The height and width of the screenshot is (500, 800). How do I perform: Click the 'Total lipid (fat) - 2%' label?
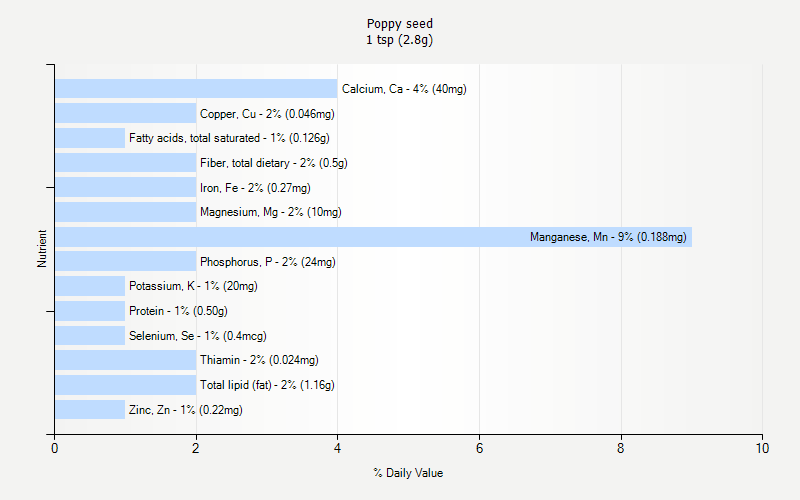[x=248, y=385]
